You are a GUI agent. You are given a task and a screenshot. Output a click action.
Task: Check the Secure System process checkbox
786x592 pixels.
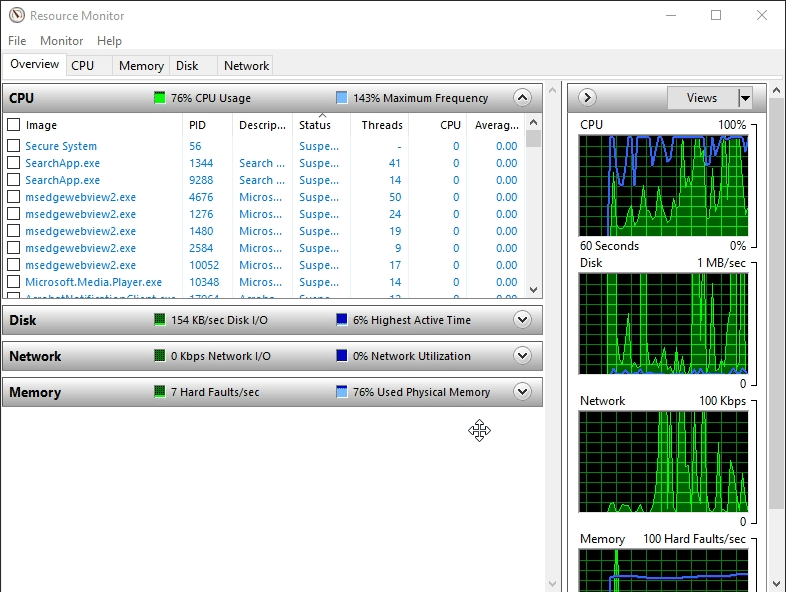[x=14, y=145]
